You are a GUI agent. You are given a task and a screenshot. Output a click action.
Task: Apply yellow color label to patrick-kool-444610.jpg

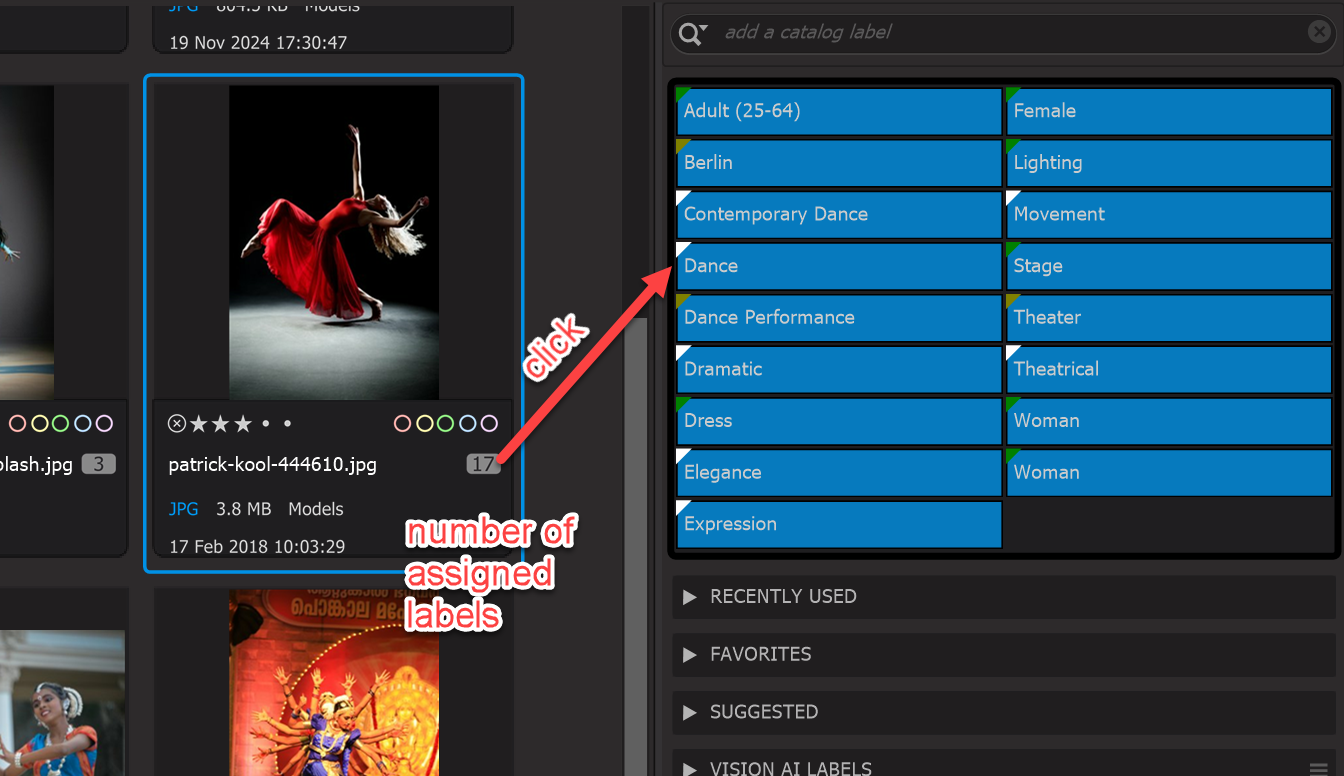424,423
